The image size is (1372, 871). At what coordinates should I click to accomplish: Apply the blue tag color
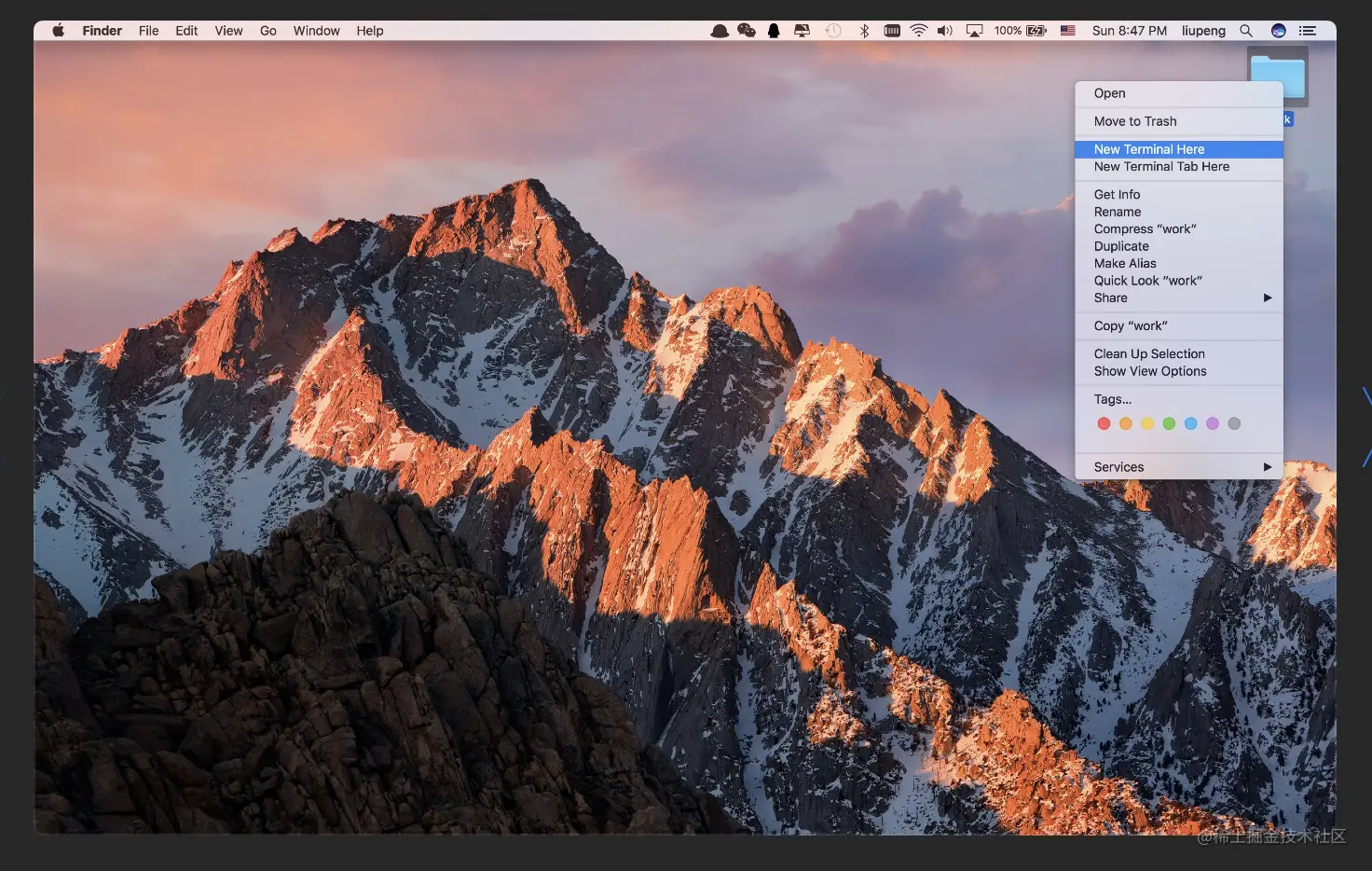1190,423
